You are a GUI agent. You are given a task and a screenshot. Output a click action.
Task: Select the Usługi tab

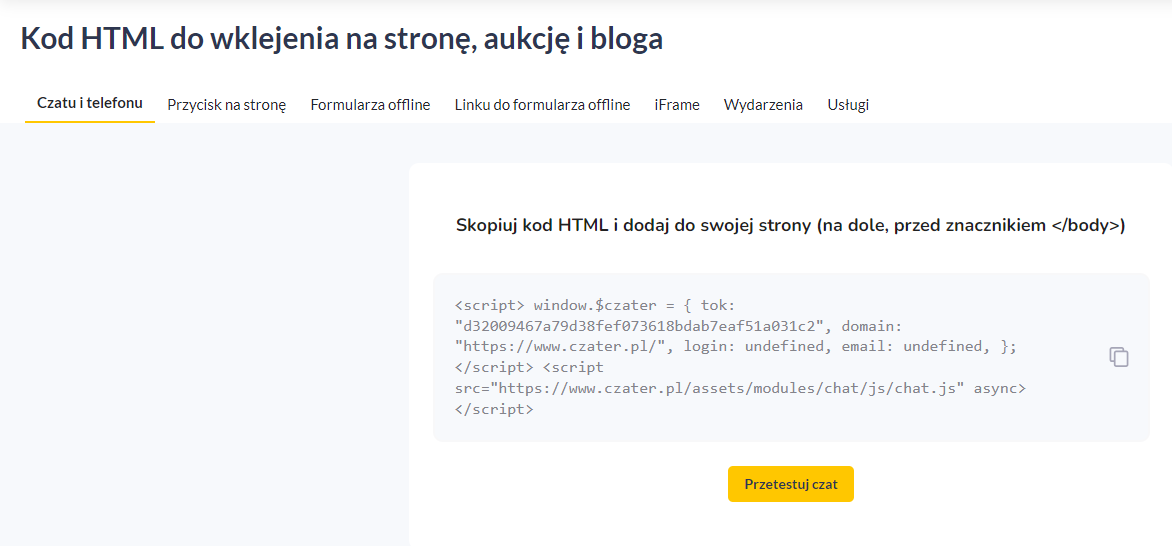848,105
